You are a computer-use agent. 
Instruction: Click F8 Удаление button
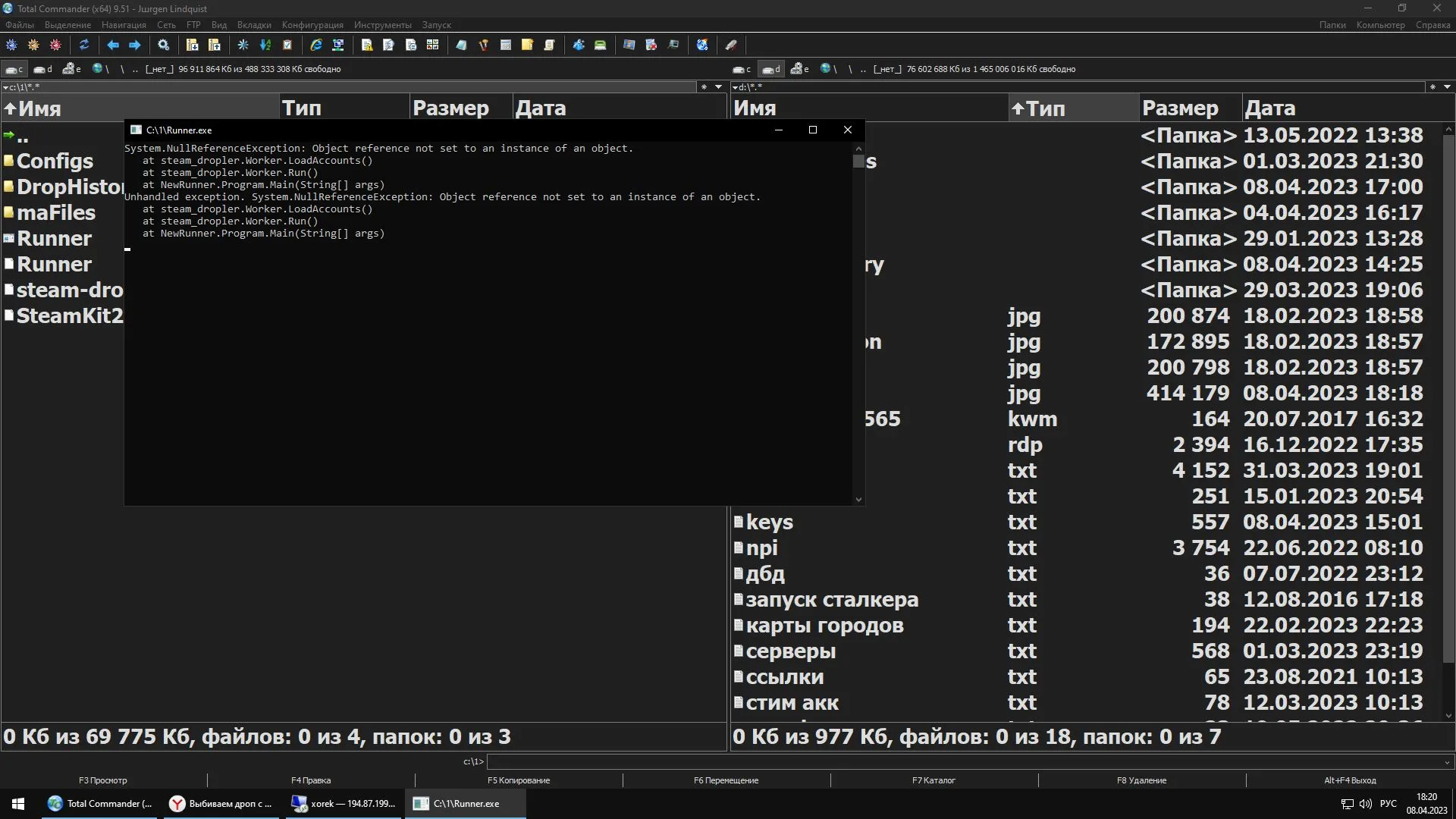[1142, 780]
